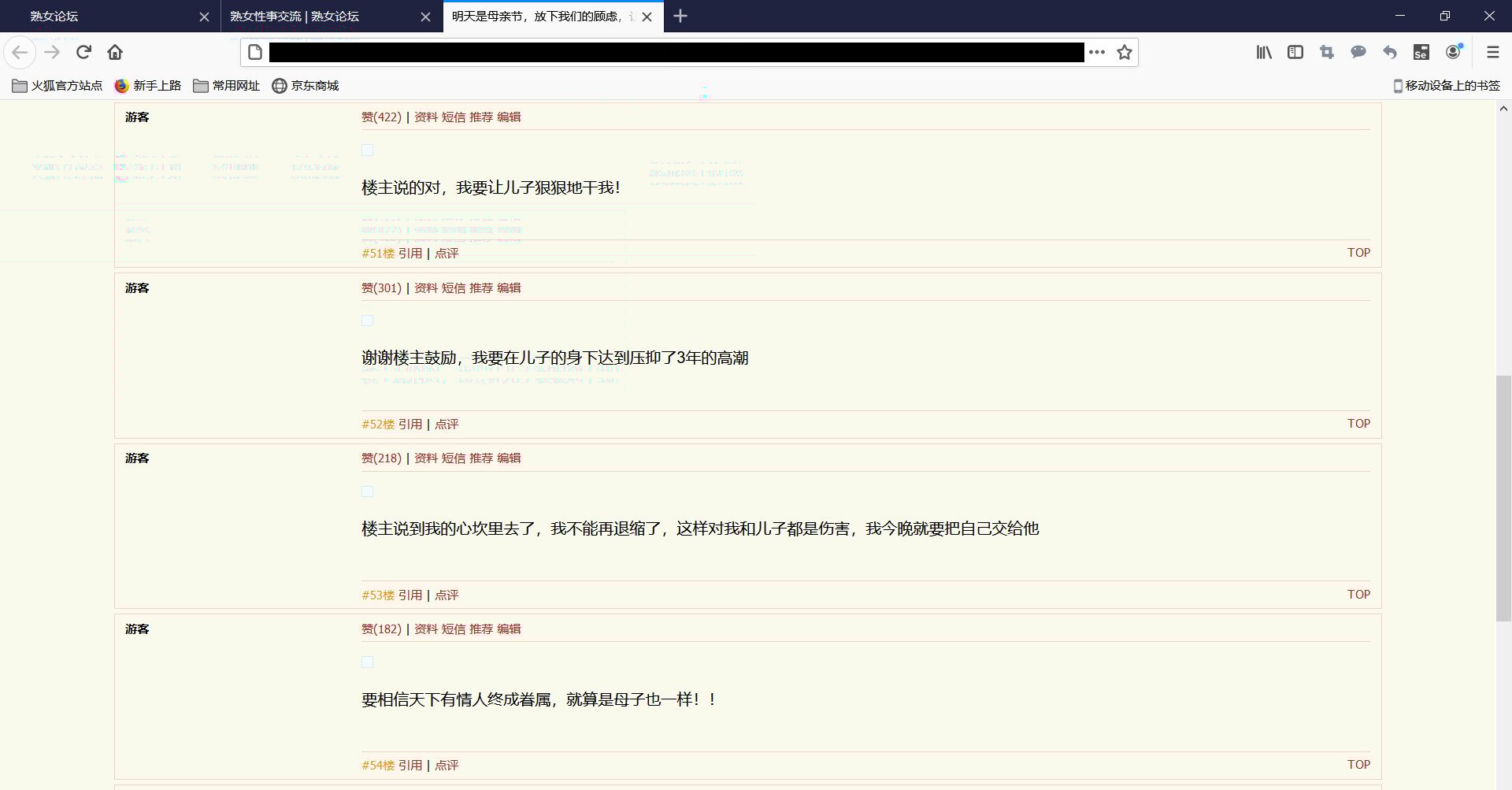1512x790 pixels.
Task: Open the Firefox account icon
Action: (1453, 52)
